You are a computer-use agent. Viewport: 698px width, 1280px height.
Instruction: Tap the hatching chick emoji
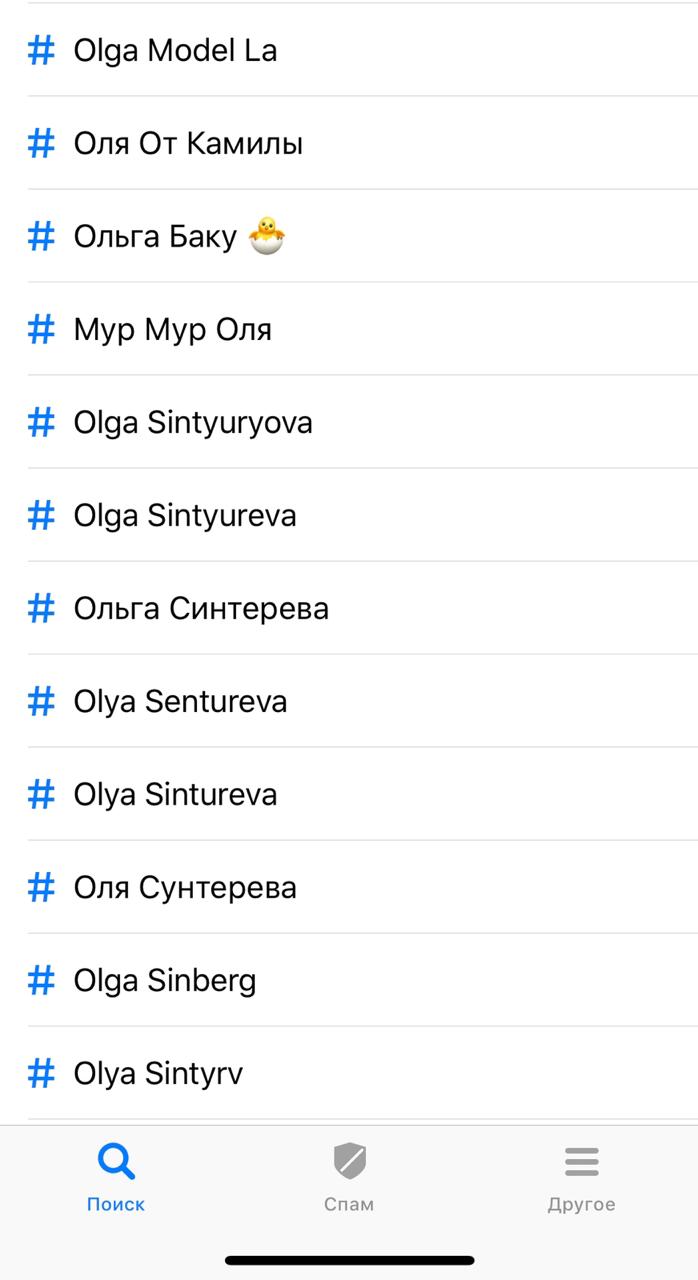click(x=266, y=235)
